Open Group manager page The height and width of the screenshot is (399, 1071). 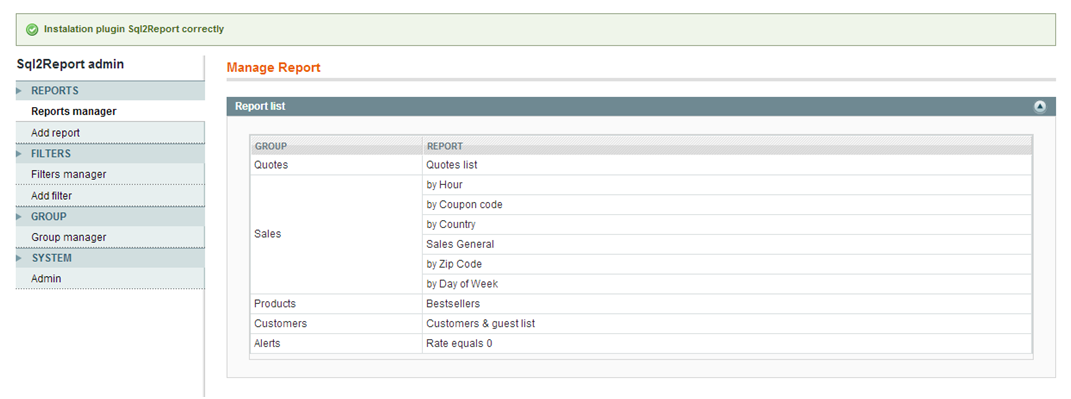[68, 237]
